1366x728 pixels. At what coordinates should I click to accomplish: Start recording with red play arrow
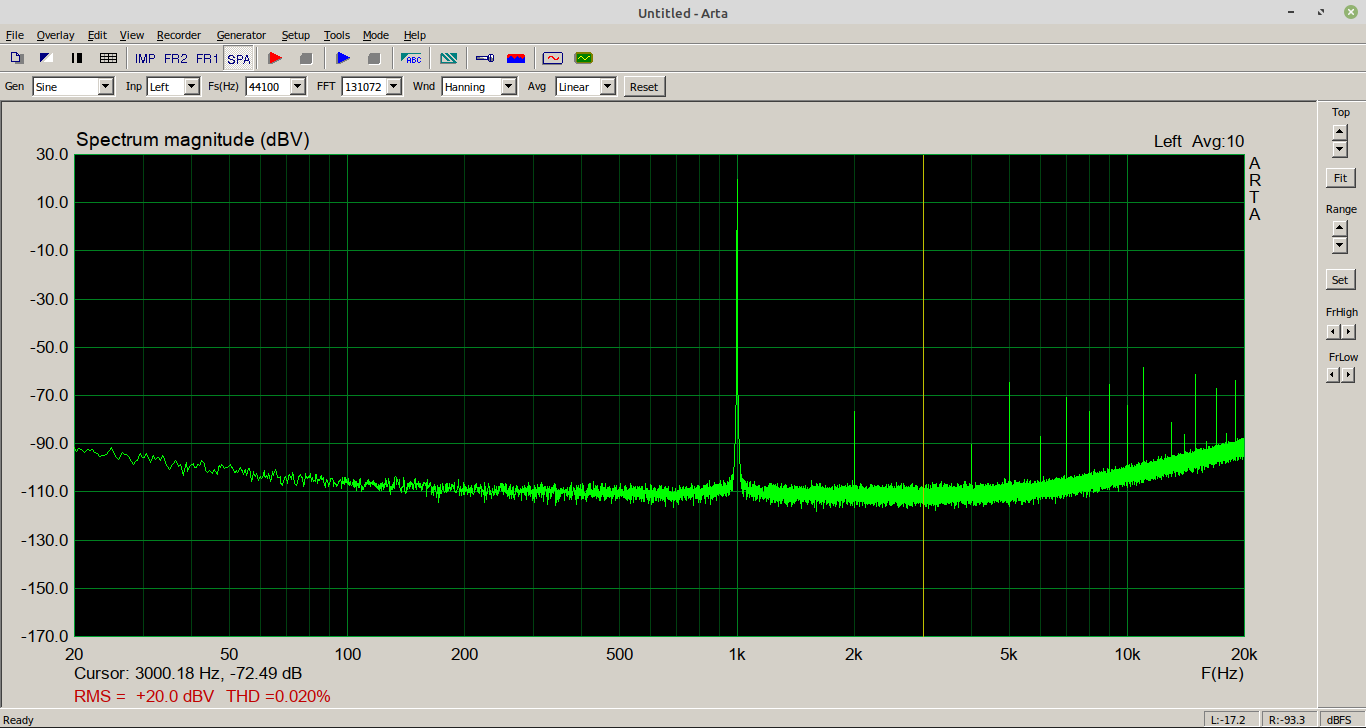[275, 58]
